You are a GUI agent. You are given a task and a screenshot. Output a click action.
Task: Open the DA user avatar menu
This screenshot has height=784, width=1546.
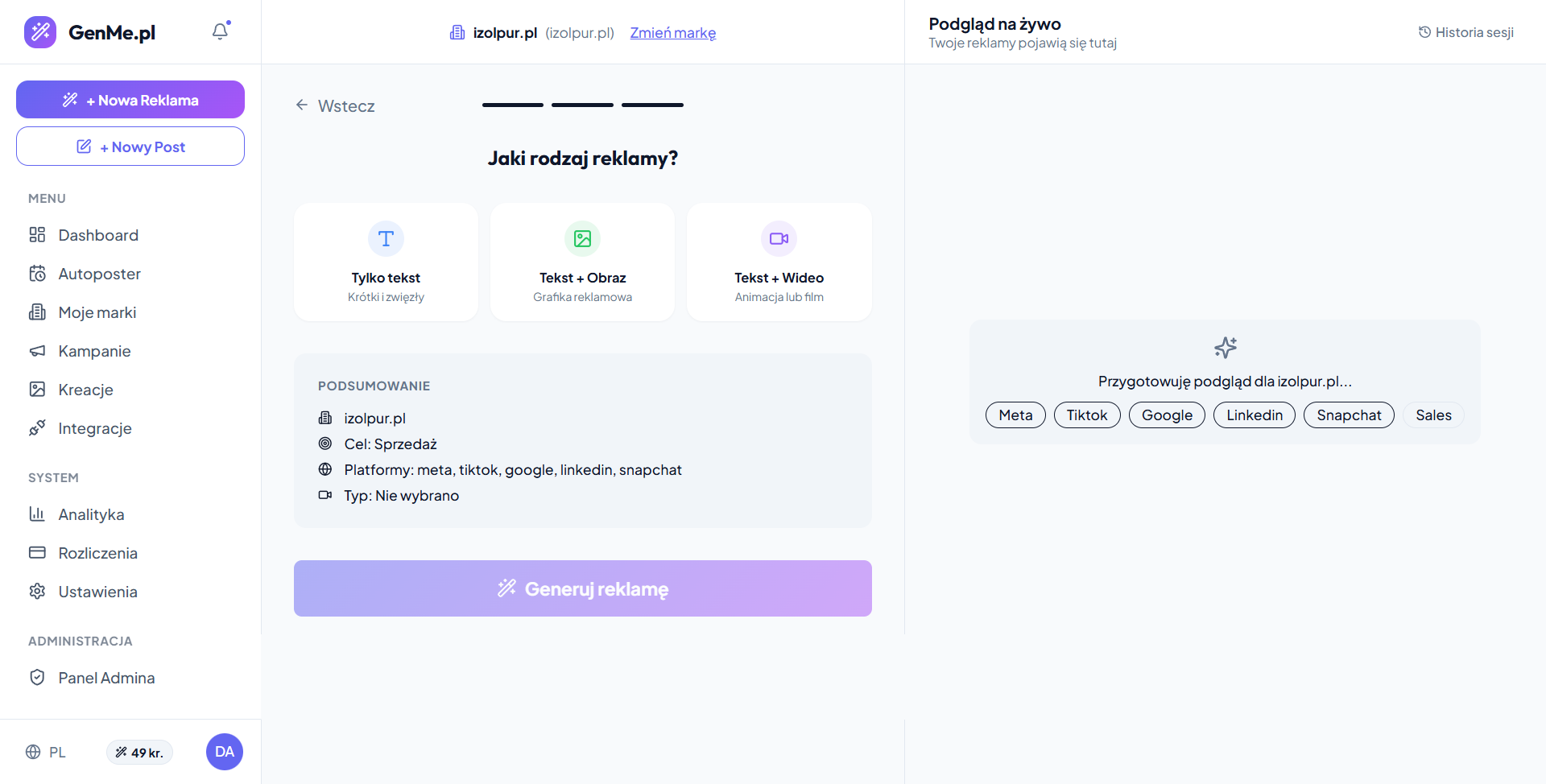point(225,752)
